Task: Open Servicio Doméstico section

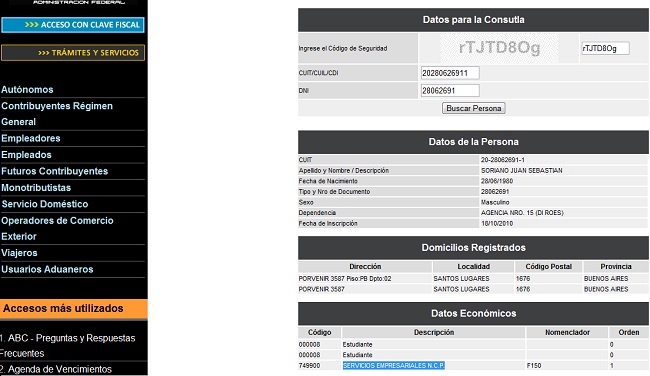Action: (x=45, y=204)
